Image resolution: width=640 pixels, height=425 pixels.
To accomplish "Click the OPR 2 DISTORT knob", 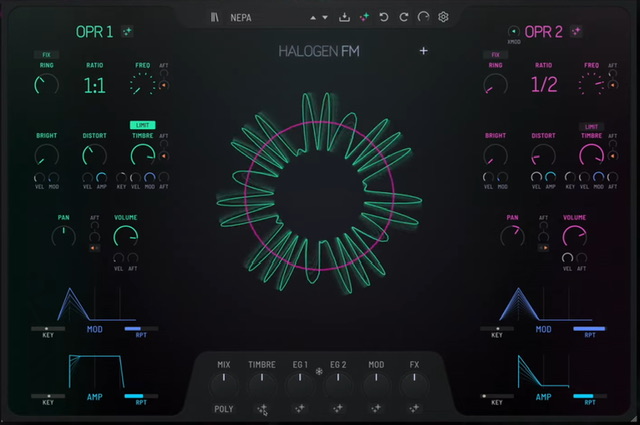I will [543, 156].
